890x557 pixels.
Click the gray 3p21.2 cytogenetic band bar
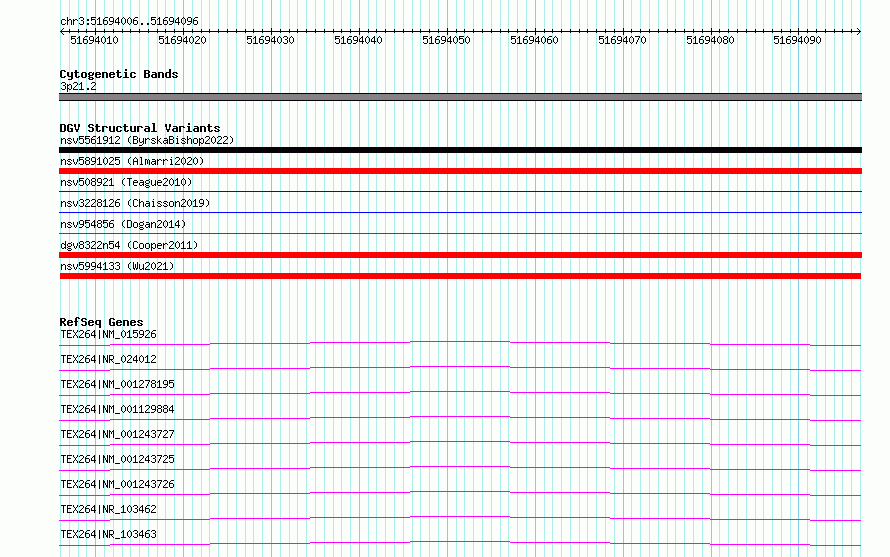[x=460, y=97]
